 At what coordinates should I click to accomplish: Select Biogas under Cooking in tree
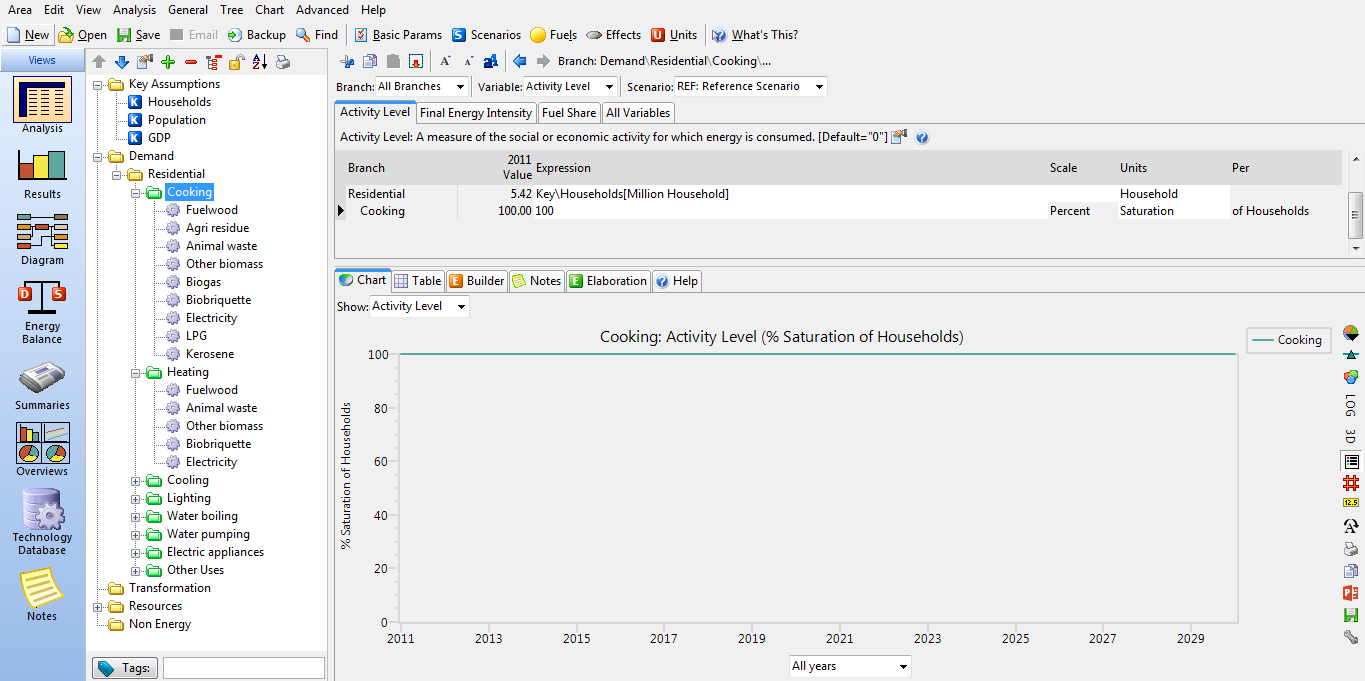(x=203, y=282)
